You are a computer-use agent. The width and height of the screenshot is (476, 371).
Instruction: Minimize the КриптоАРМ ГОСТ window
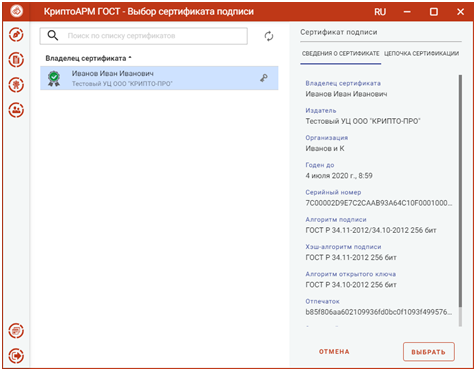pos(407,12)
